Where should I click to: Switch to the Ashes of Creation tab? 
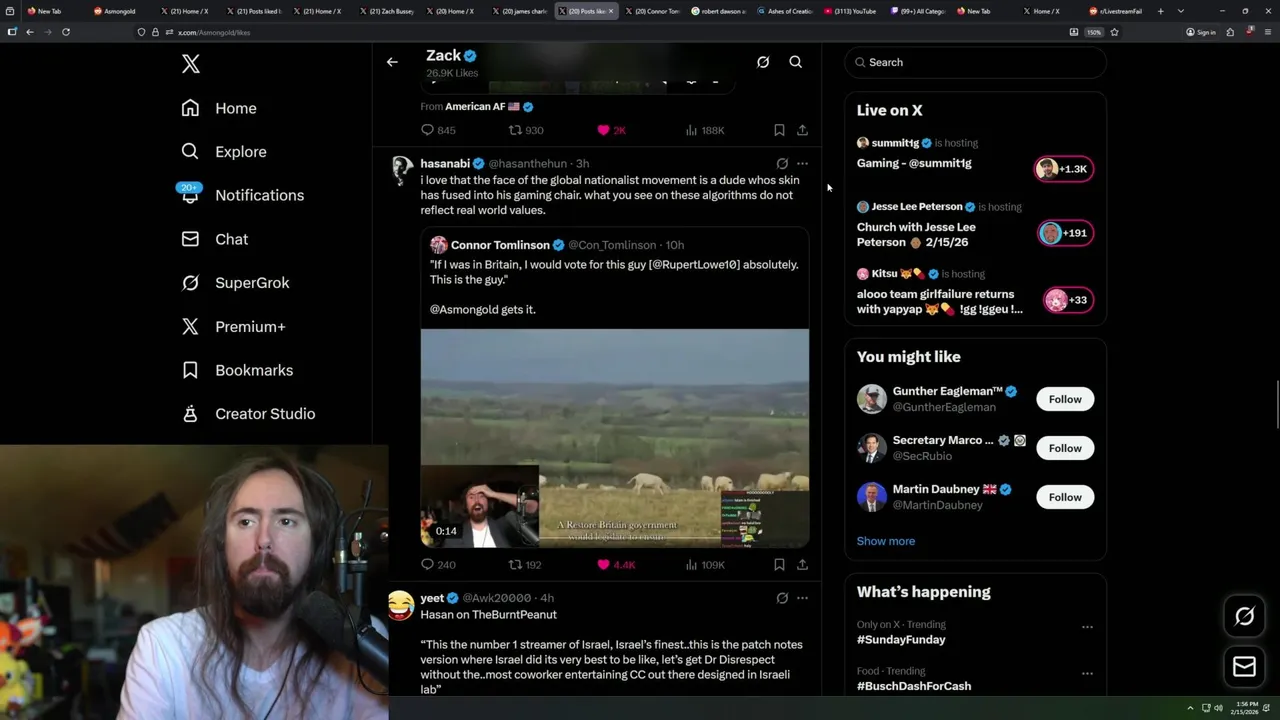click(x=784, y=11)
